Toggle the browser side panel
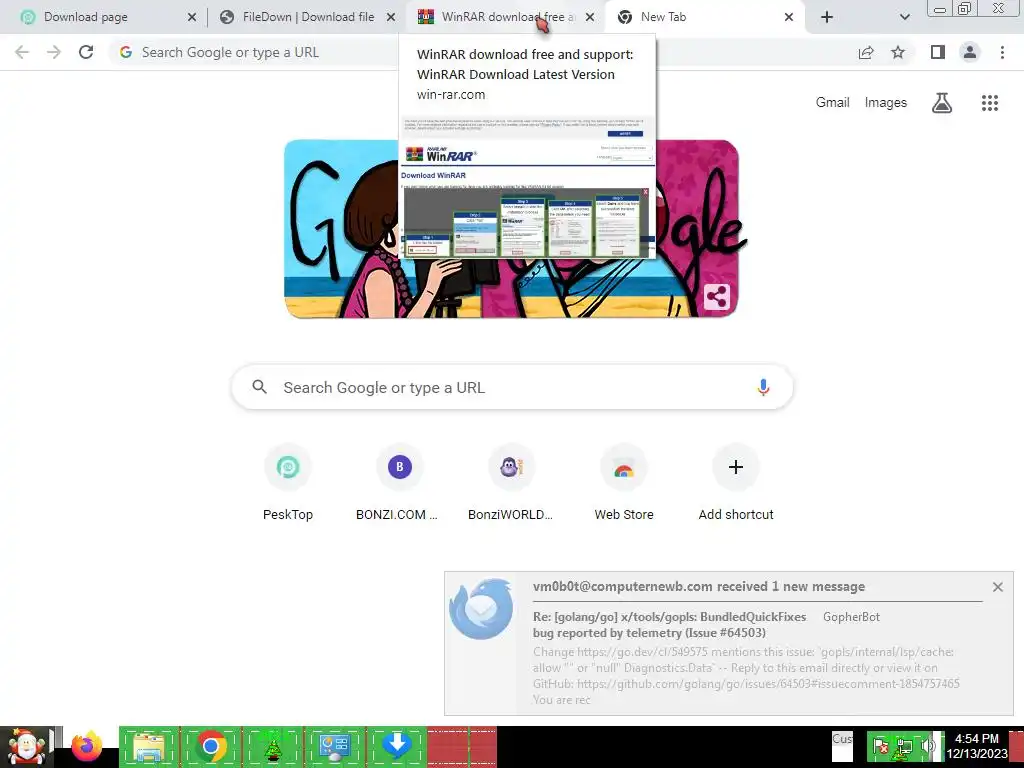The height and width of the screenshot is (768, 1024). point(938,52)
